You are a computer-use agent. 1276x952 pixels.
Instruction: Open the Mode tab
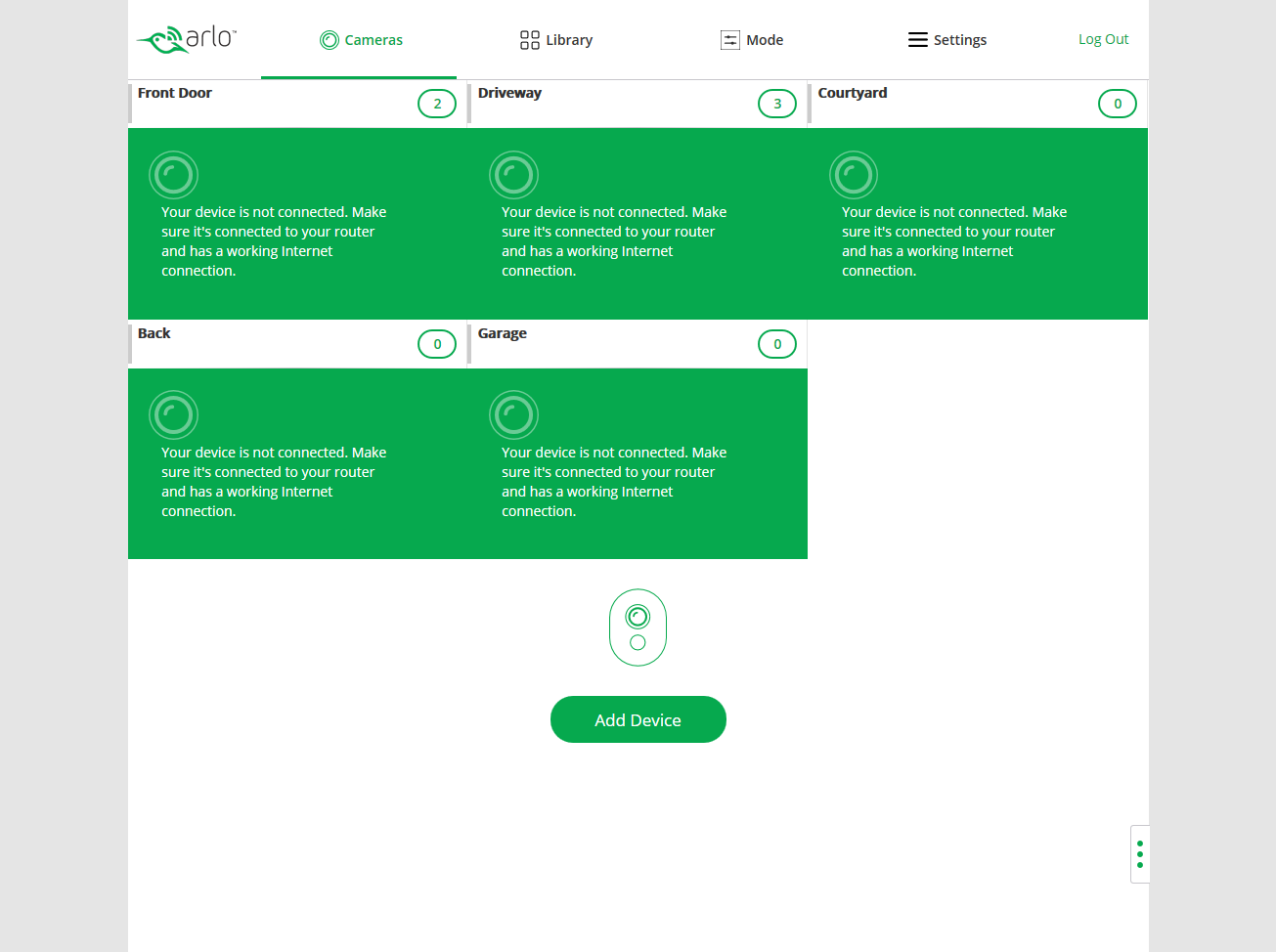752,40
